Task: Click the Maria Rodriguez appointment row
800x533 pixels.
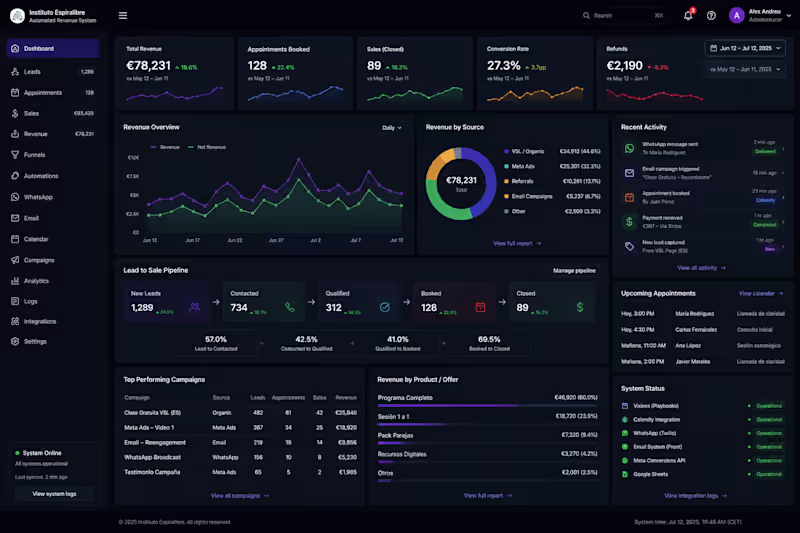Action: (x=703, y=314)
